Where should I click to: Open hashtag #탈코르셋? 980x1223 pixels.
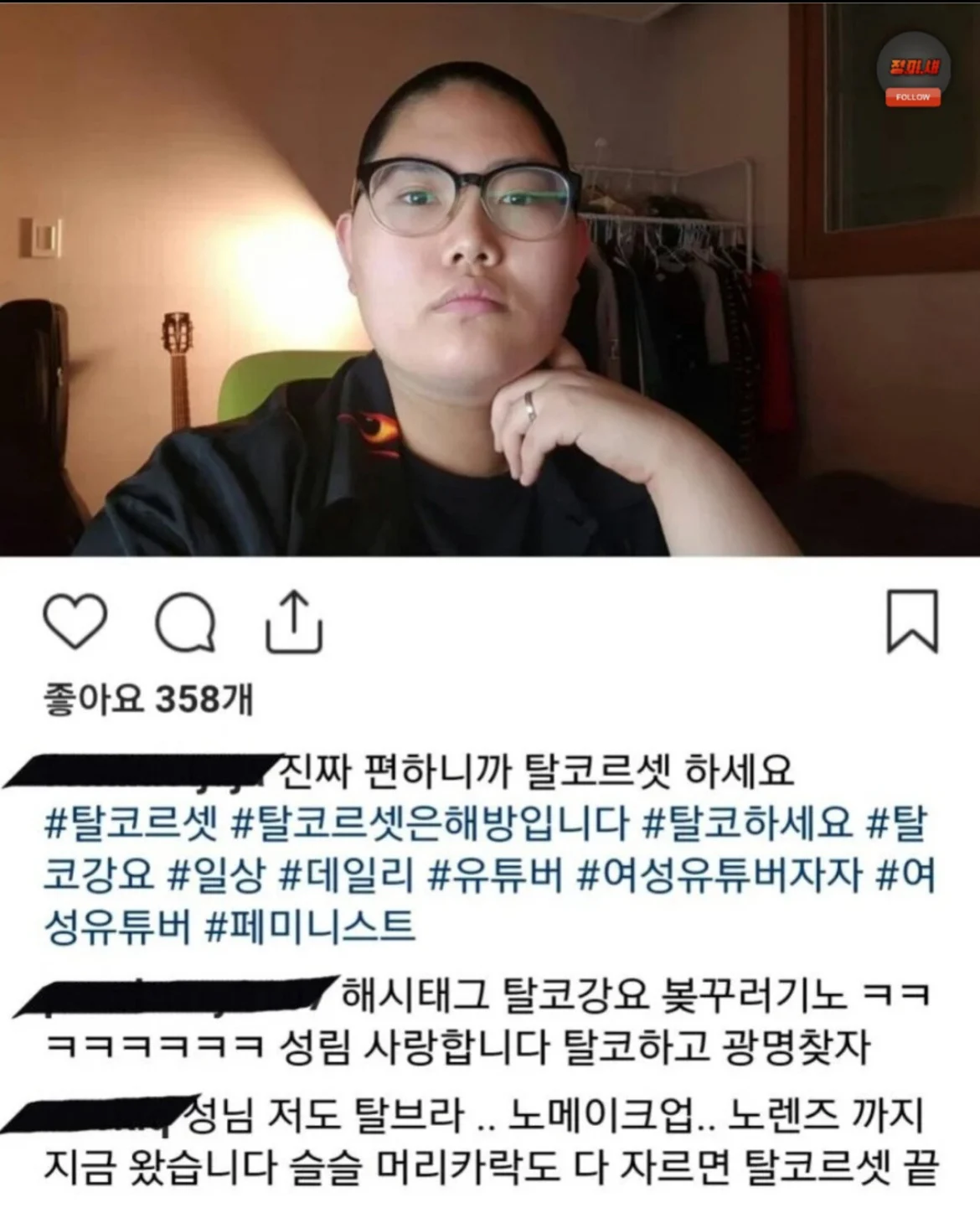tap(132, 823)
